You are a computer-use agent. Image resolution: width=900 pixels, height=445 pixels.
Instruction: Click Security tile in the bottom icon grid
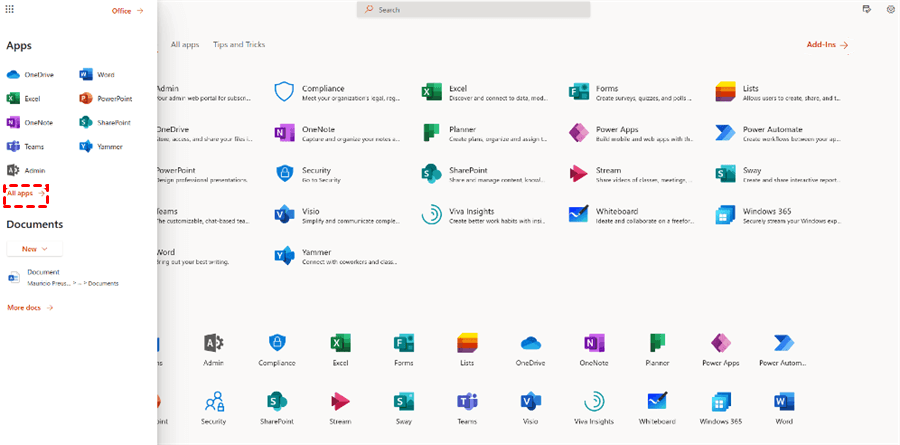pyautogui.click(x=214, y=408)
